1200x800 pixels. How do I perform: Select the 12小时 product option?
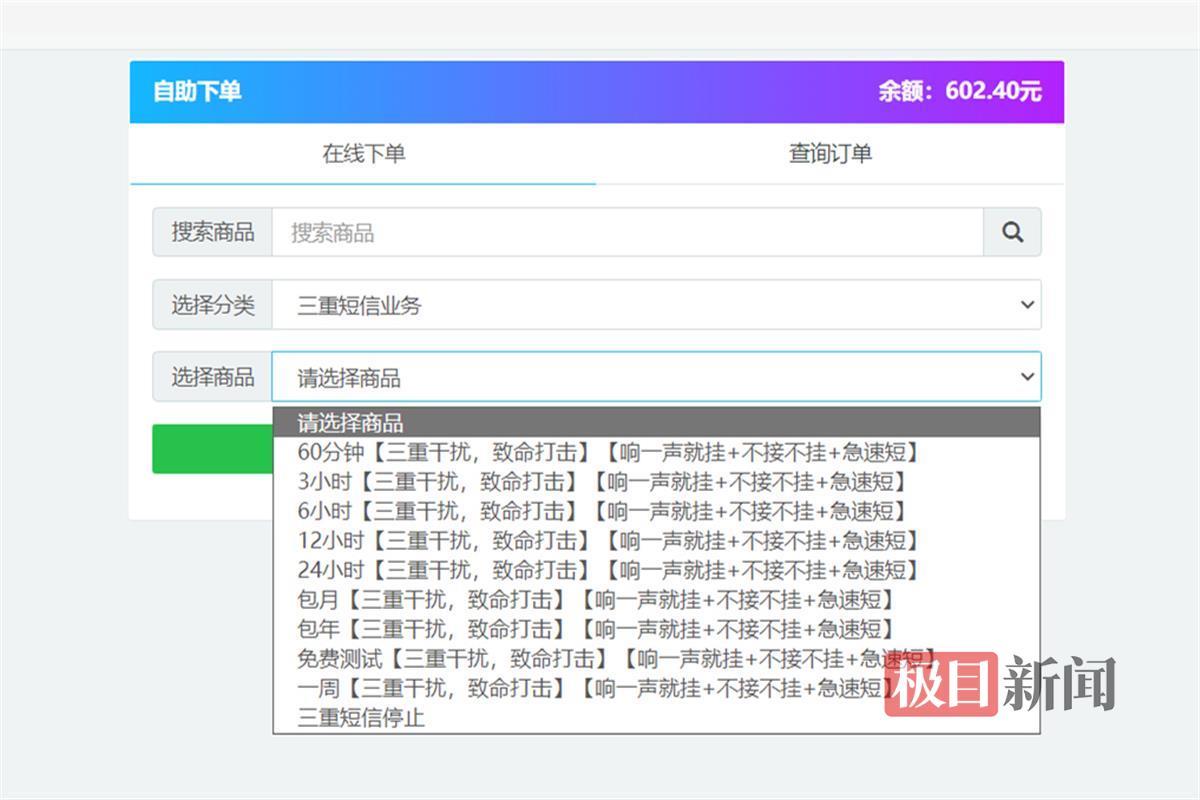click(x=607, y=541)
